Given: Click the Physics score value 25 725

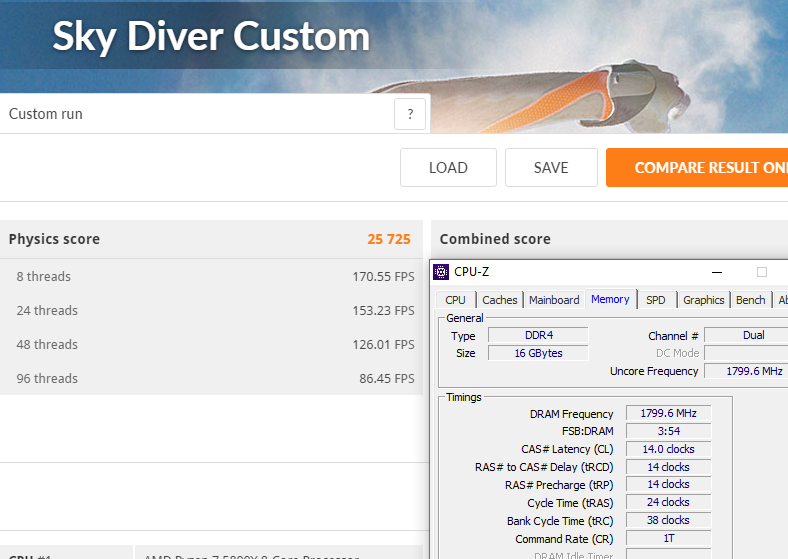Looking at the screenshot, I should click(x=389, y=239).
